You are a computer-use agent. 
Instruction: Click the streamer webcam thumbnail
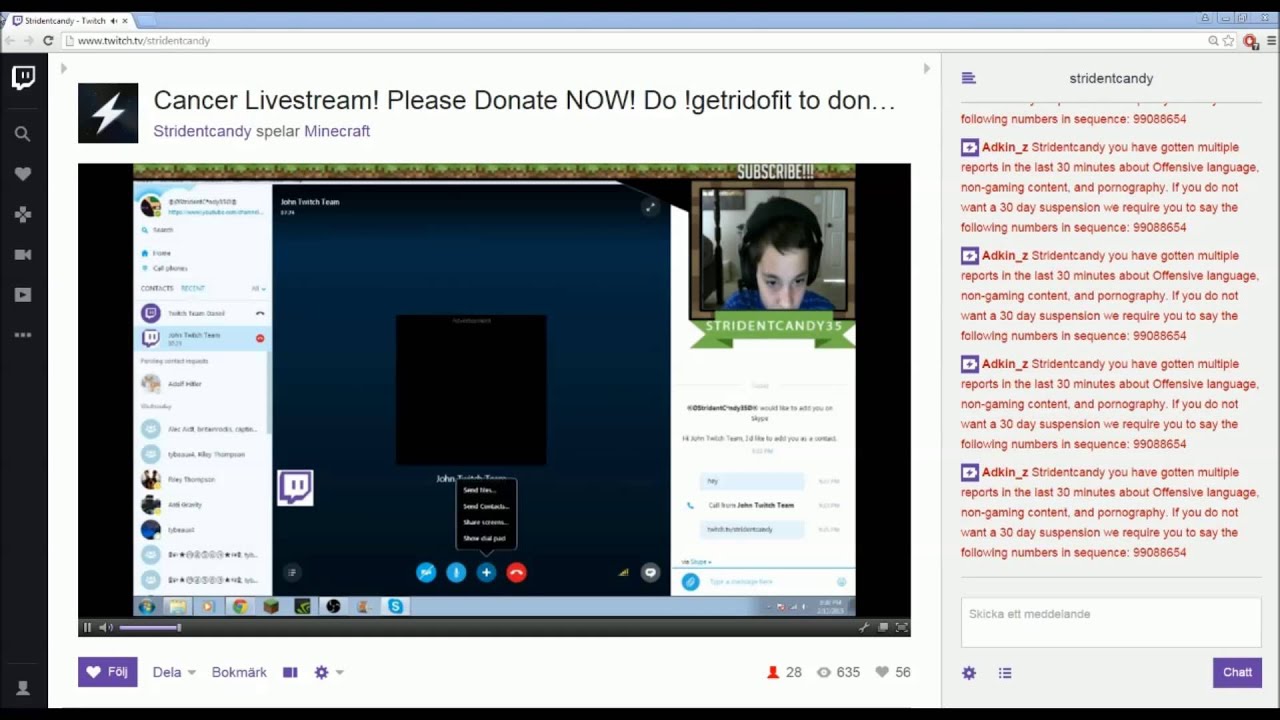pos(772,248)
